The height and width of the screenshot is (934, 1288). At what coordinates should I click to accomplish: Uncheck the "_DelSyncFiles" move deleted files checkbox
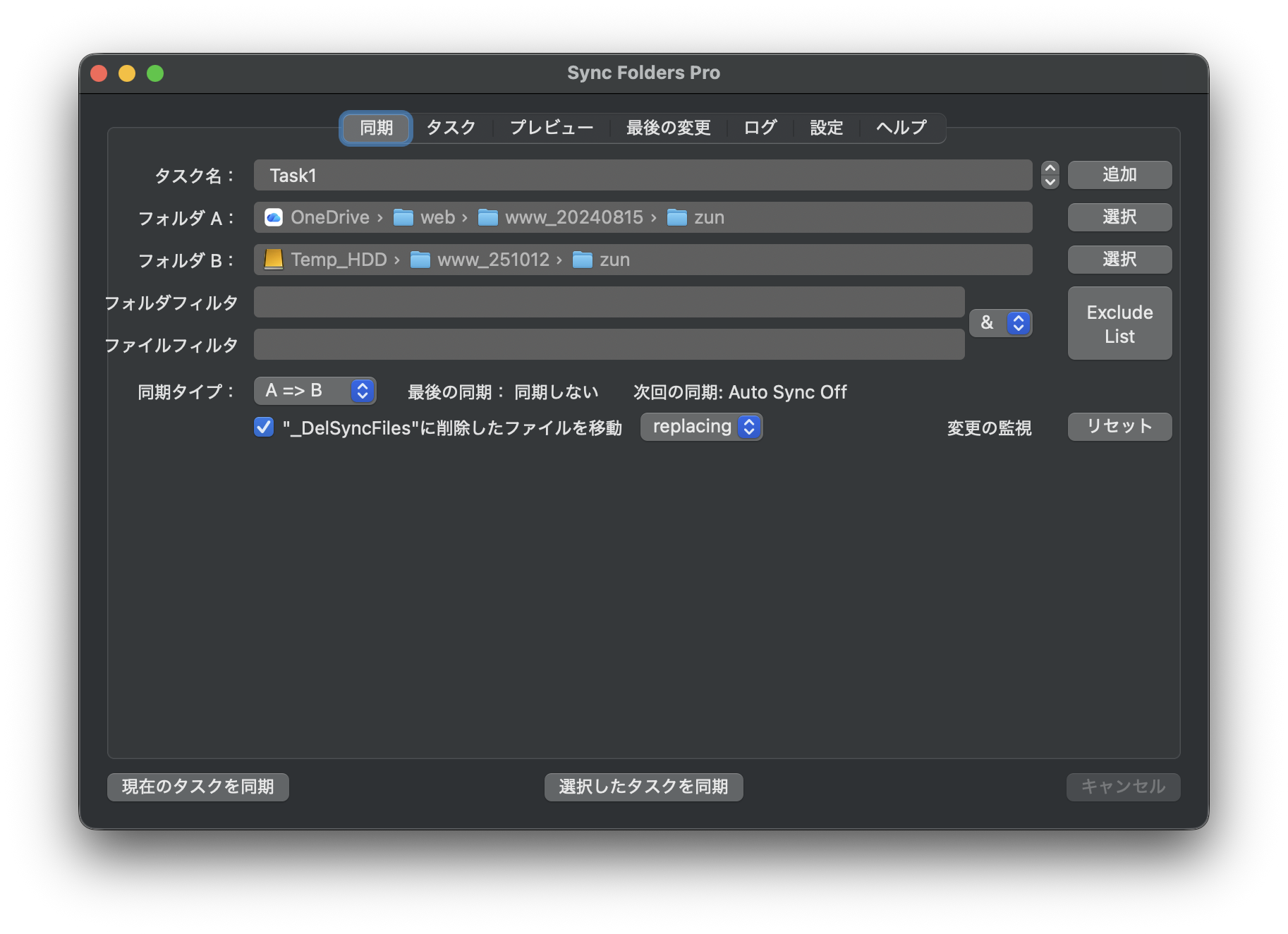click(x=264, y=427)
